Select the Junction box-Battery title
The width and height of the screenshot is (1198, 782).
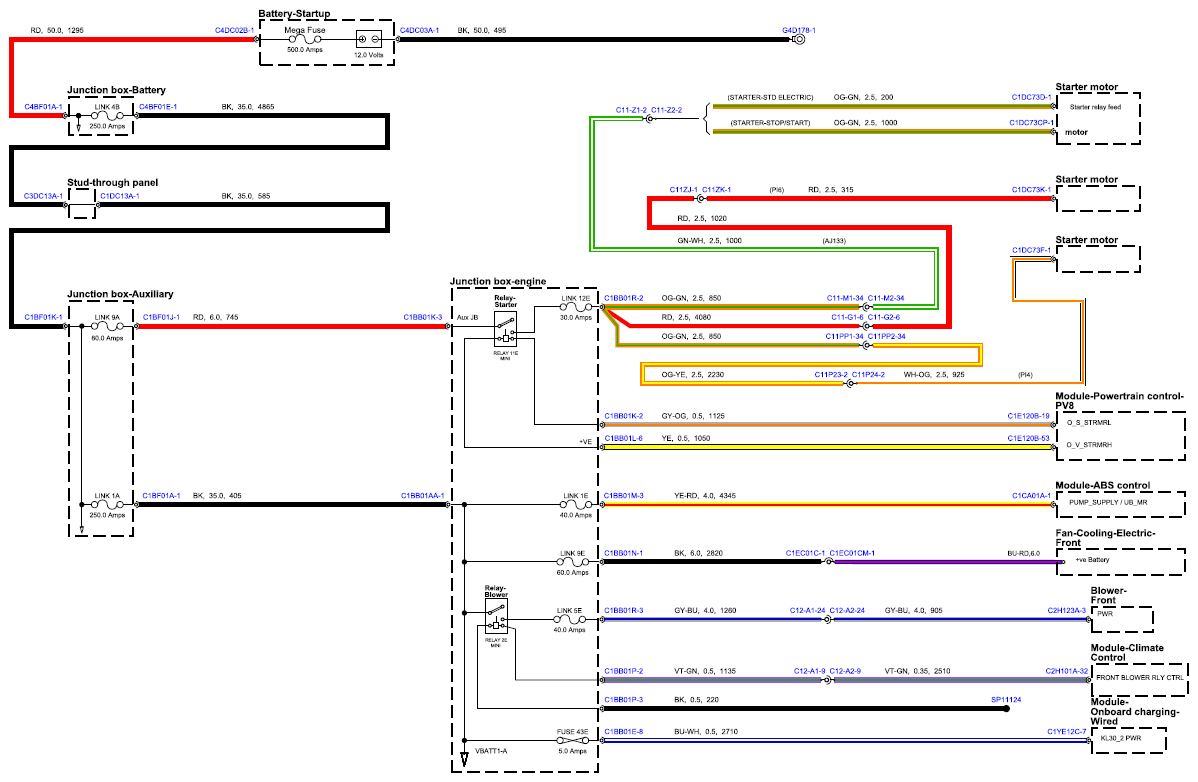pyautogui.click(x=116, y=90)
